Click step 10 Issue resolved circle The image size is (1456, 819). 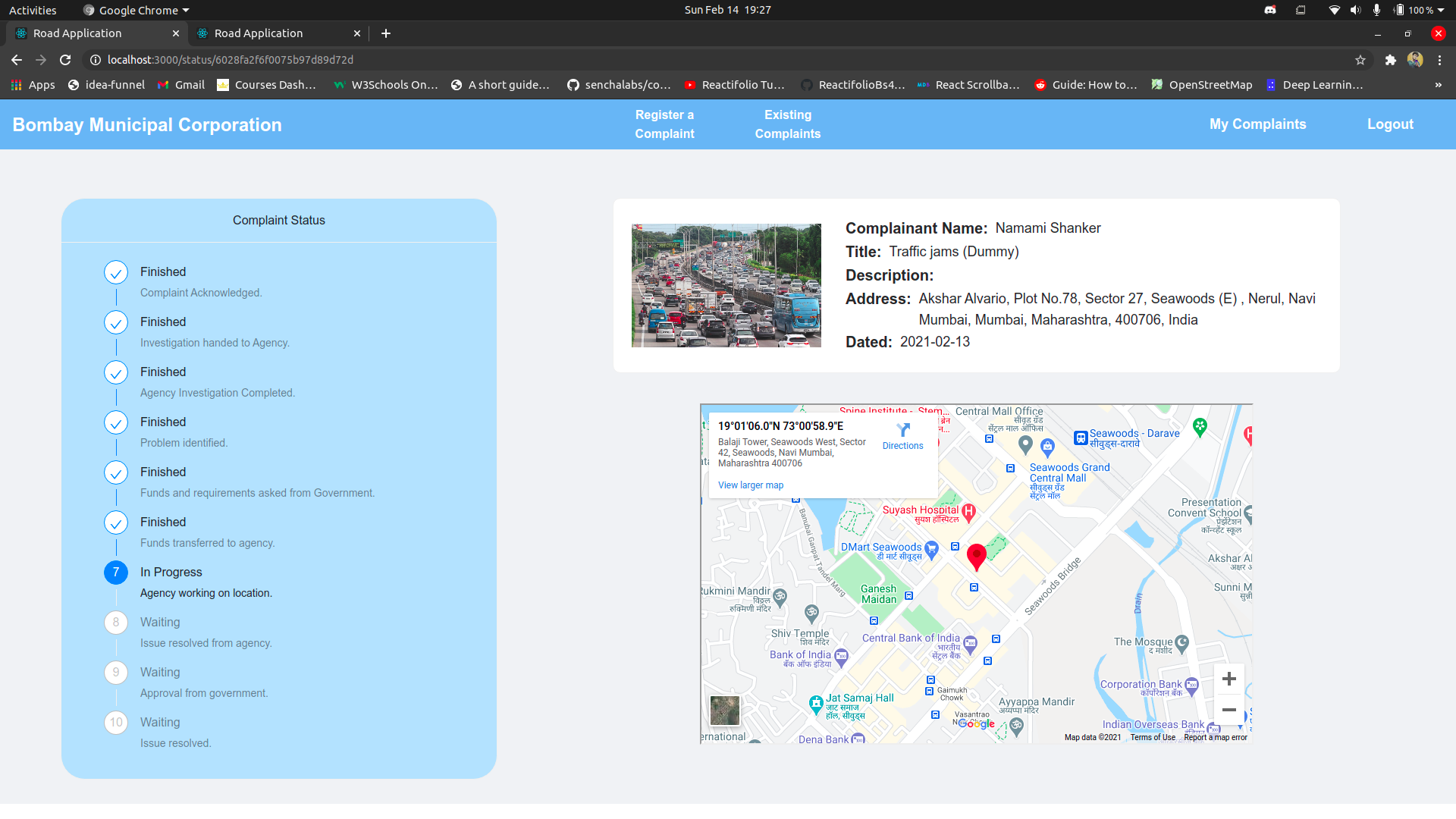[116, 723]
